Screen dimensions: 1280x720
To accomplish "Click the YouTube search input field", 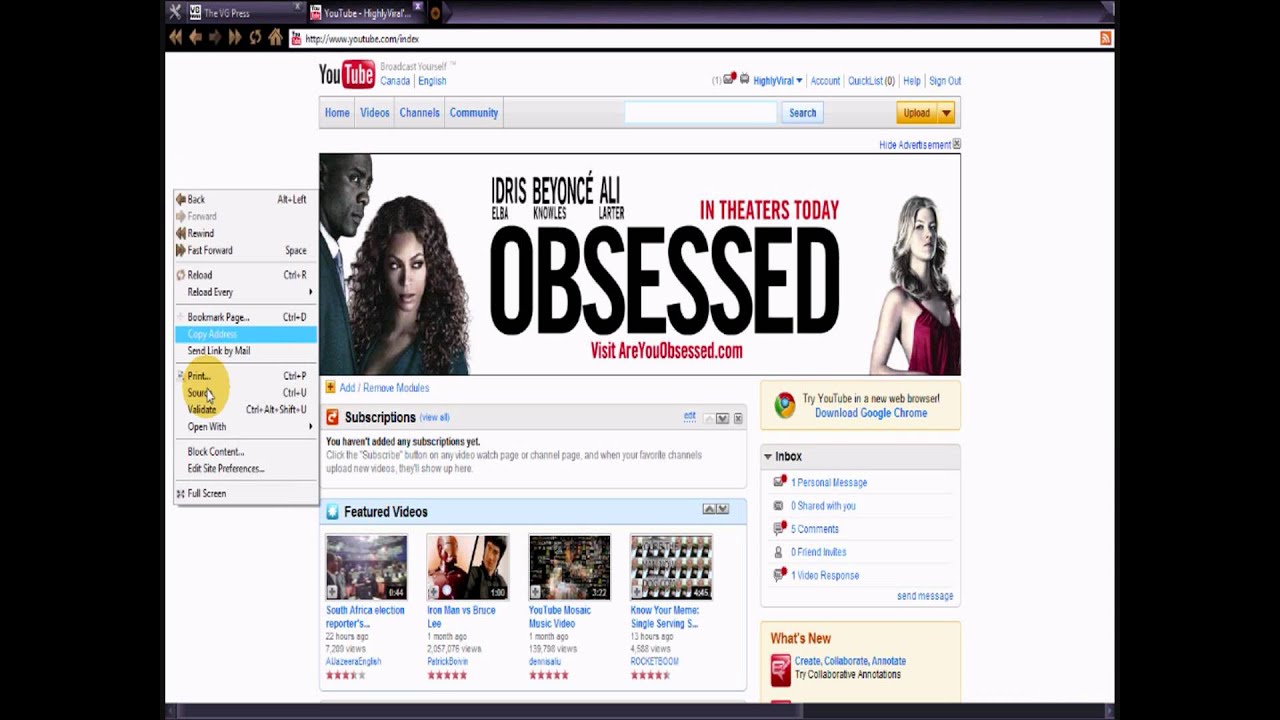I will [x=701, y=113].
